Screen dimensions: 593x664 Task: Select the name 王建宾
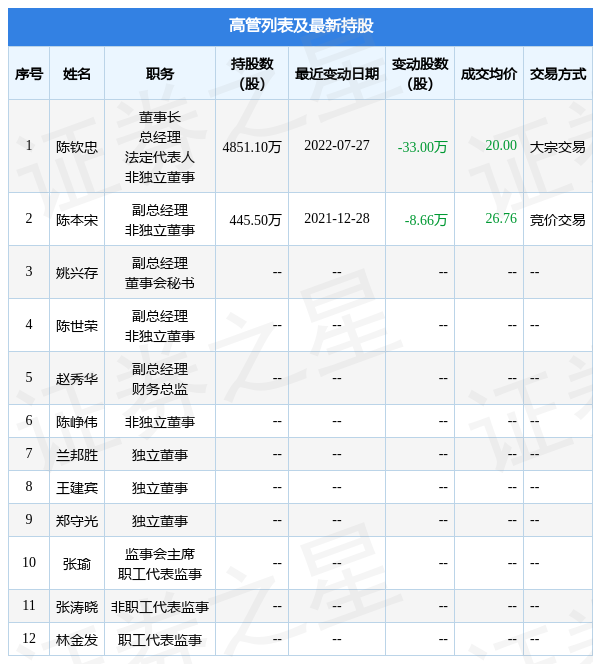tap(77, 488)
